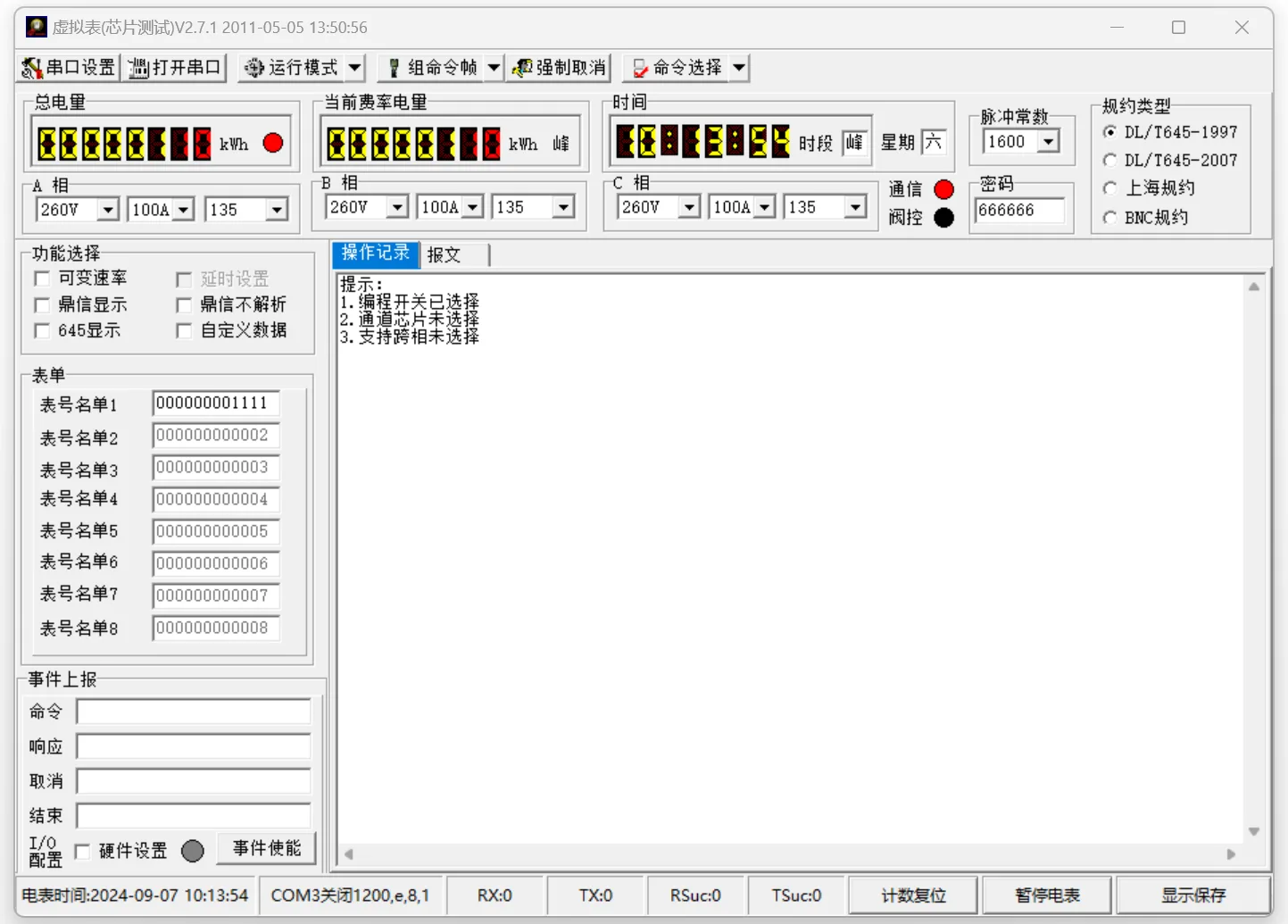Screen dimensions: 1288x924
Task: Maximize the 虚拟表 window
Action: pyautogui.click(x=1178, y=28)
